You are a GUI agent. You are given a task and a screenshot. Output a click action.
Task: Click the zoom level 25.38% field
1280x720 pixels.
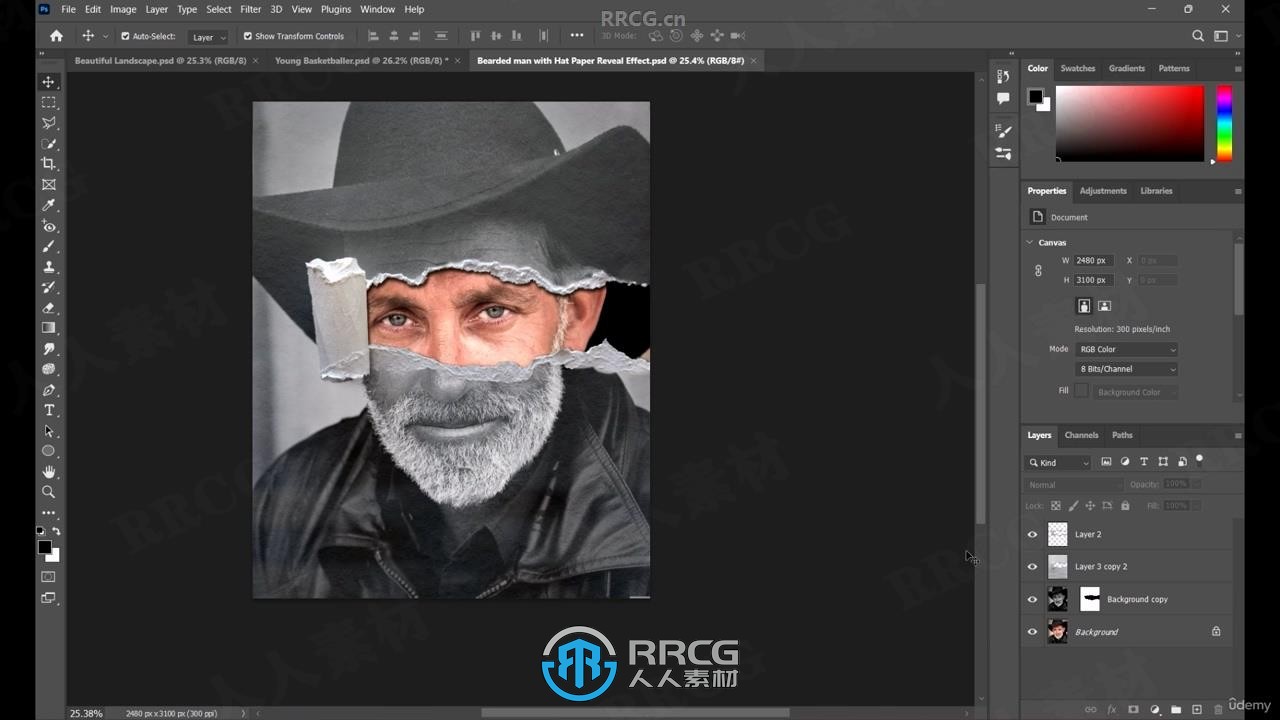[86, 713]
